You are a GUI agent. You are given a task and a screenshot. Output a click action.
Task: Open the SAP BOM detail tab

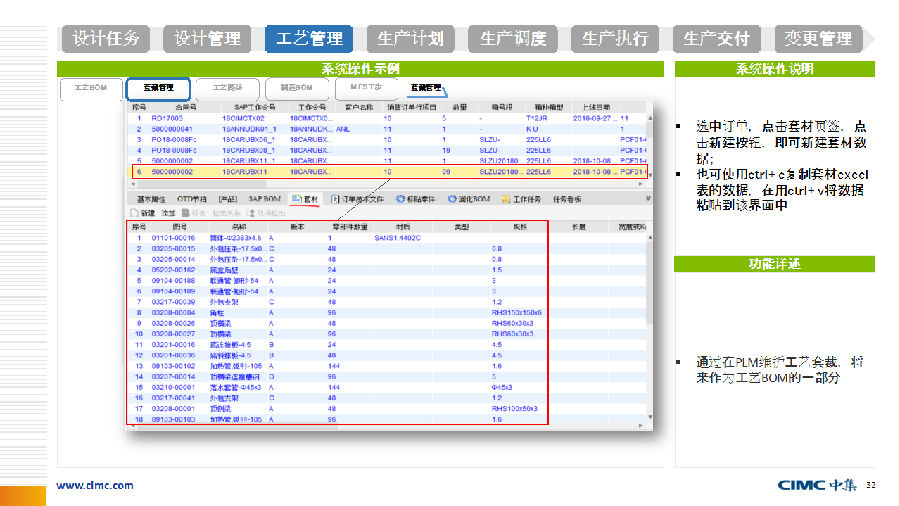pyautogui.click(x=264, y=199)
